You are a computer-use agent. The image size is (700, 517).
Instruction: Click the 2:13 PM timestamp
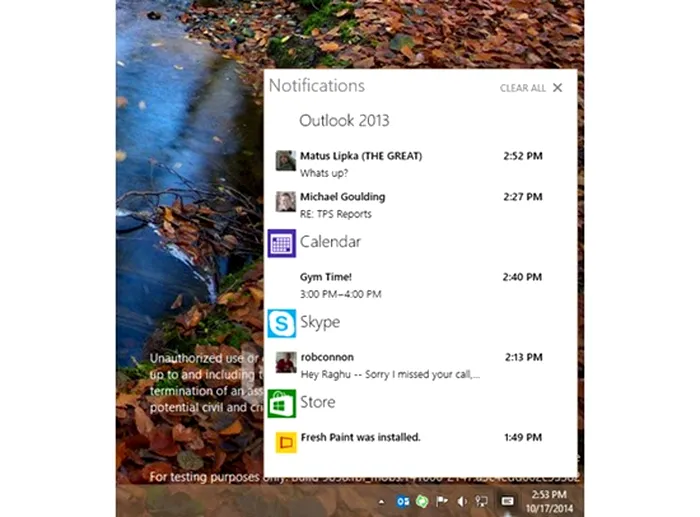coord(524,357)
